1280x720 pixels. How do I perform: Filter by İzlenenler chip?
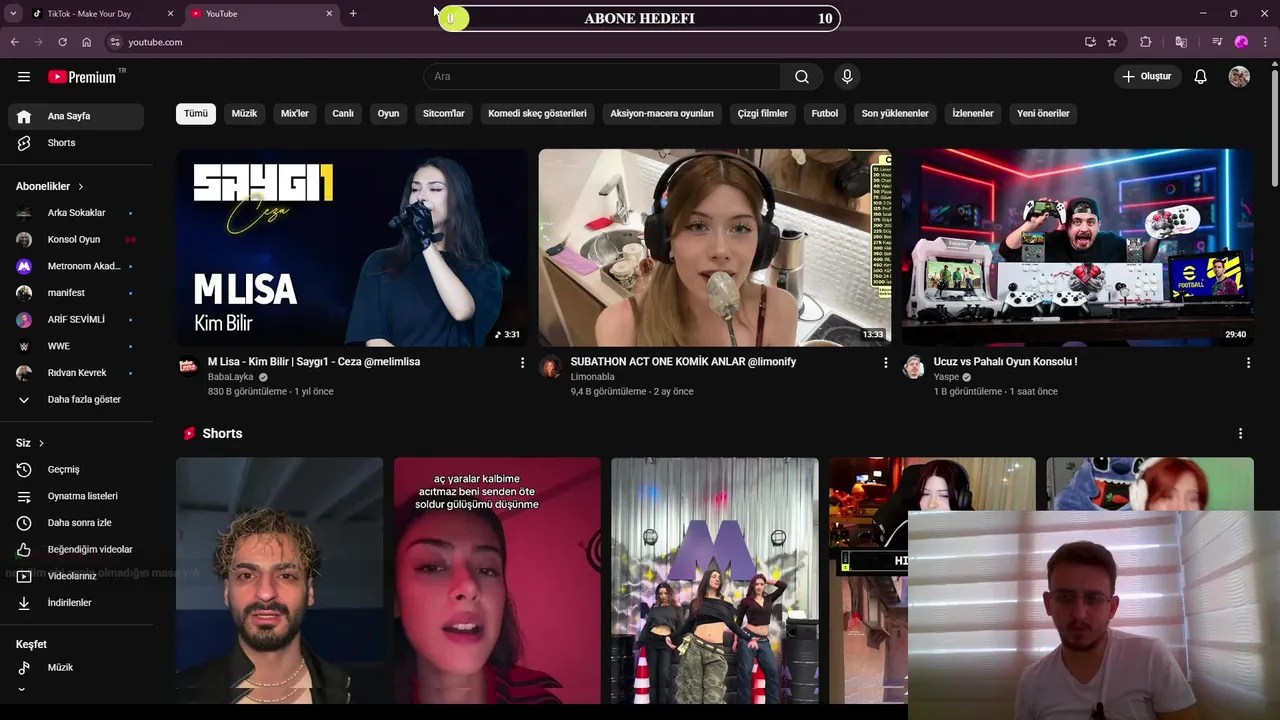(973, 114)
